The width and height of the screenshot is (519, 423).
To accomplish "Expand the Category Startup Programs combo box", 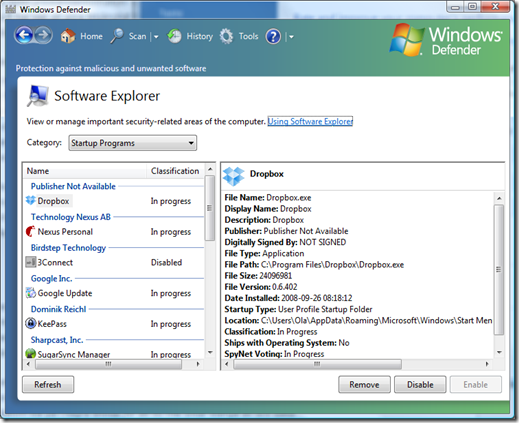I will click(133, 143).
